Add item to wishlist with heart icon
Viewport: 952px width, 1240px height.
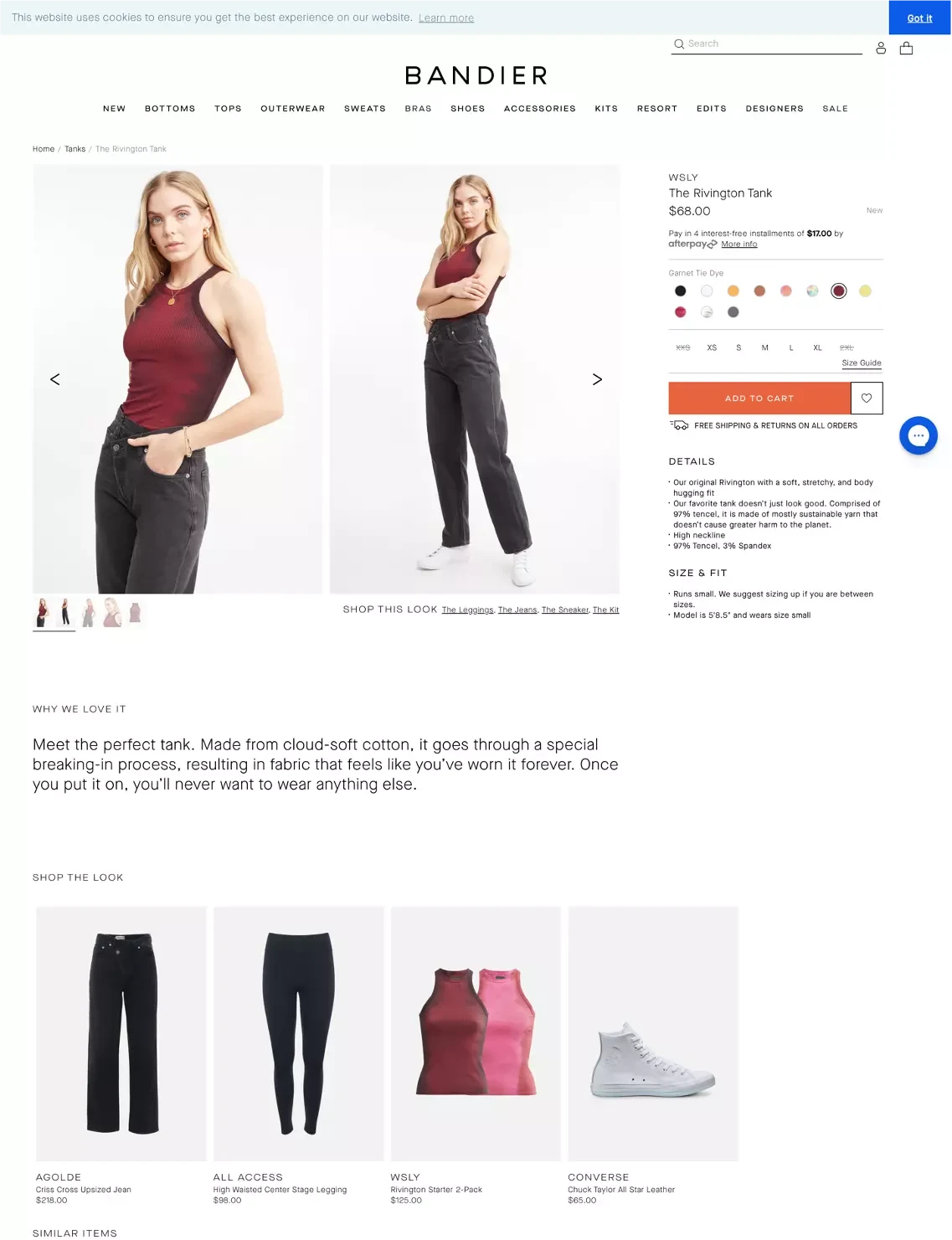pyautogui.click(x=867, y=399)
